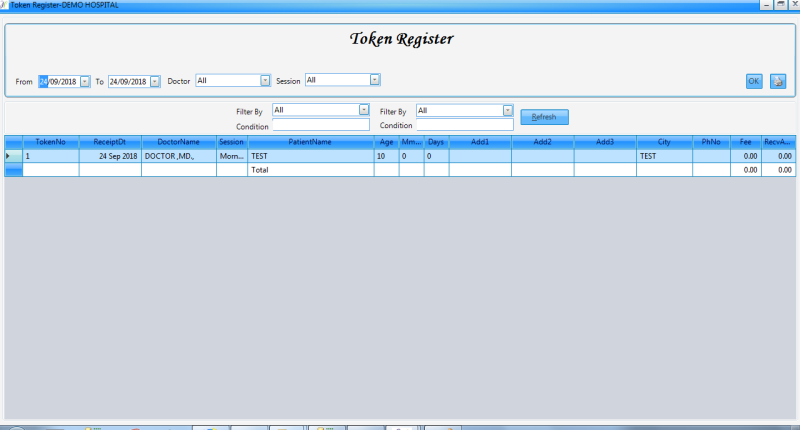Click the ReceiptDt column header
This screenshot has width=800, height=430.
[x=110, y=142]
